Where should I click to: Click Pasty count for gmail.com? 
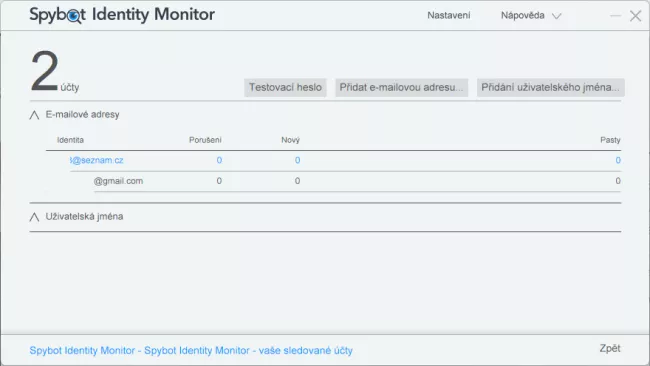click(x=618, y=181)
